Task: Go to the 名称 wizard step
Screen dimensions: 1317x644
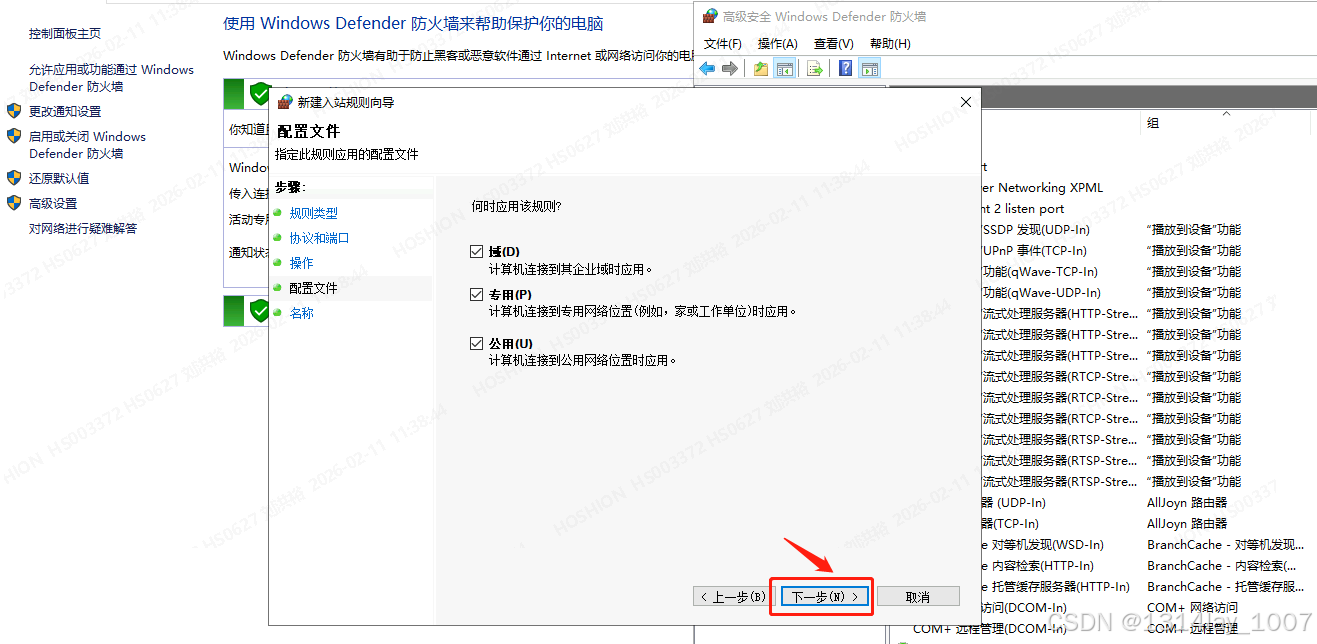Action: click(x=301, y=313)
